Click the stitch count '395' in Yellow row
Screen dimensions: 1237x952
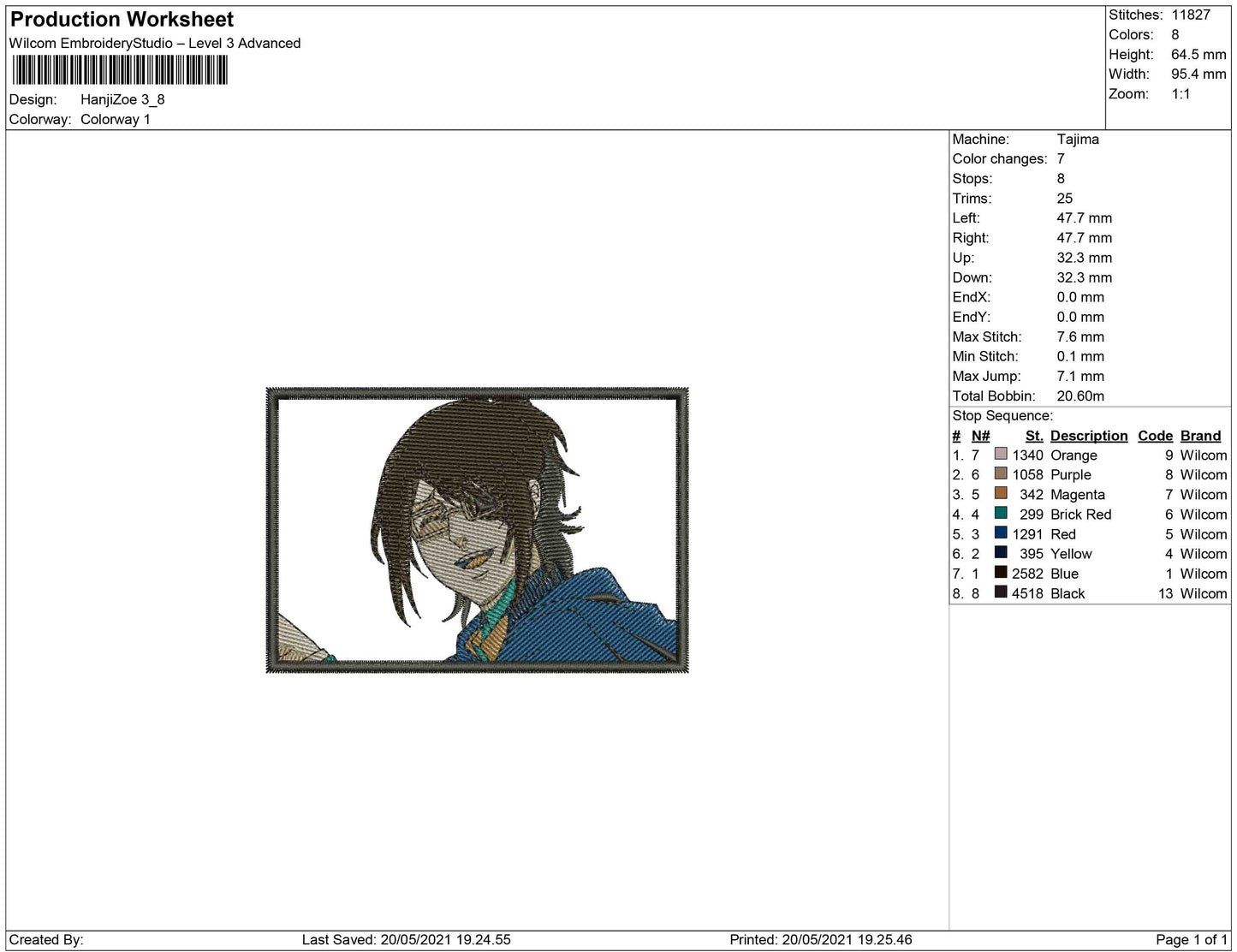pyautogui.click(x=1032, y=554)
